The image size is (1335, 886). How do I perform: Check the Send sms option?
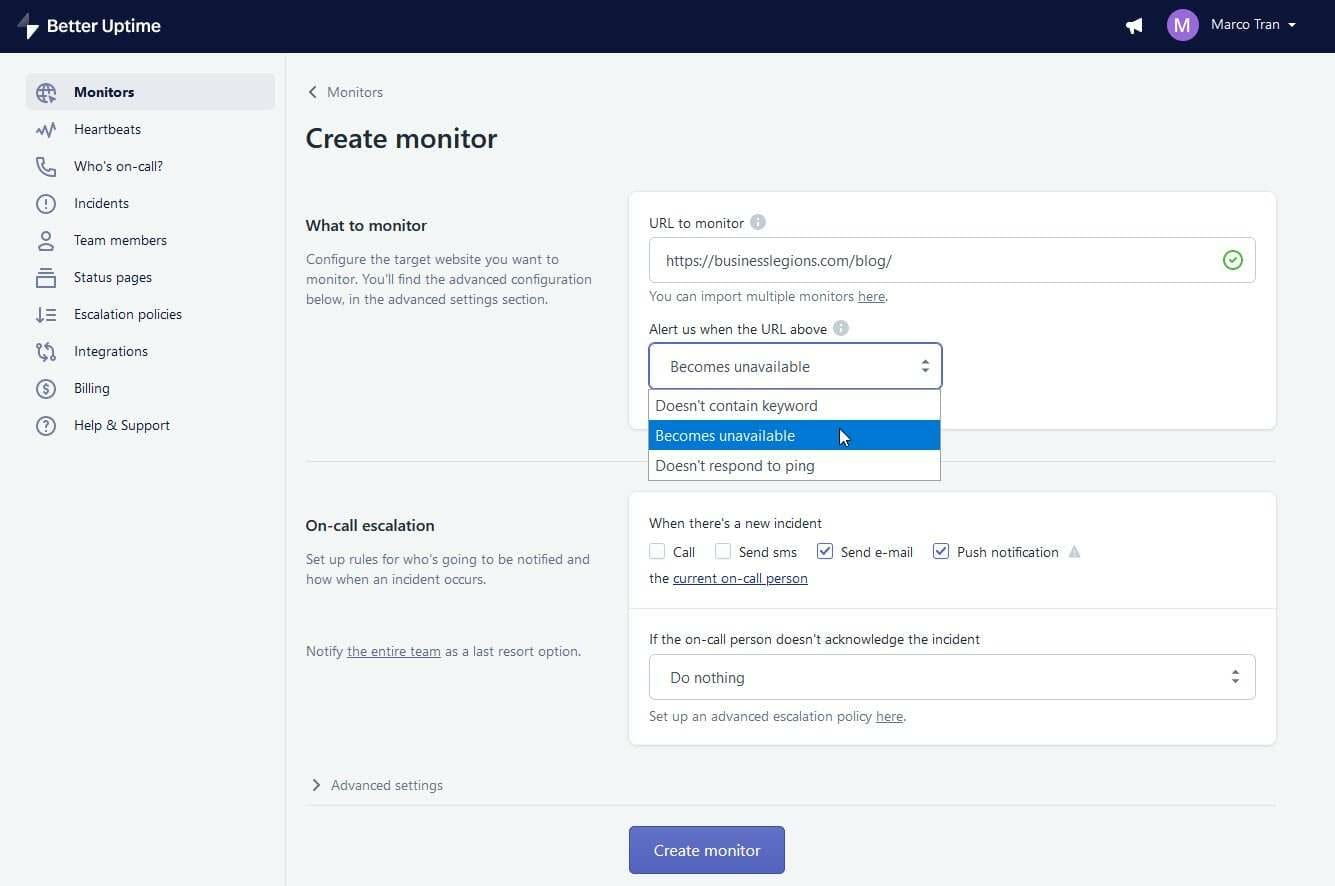tap(723, 551)
